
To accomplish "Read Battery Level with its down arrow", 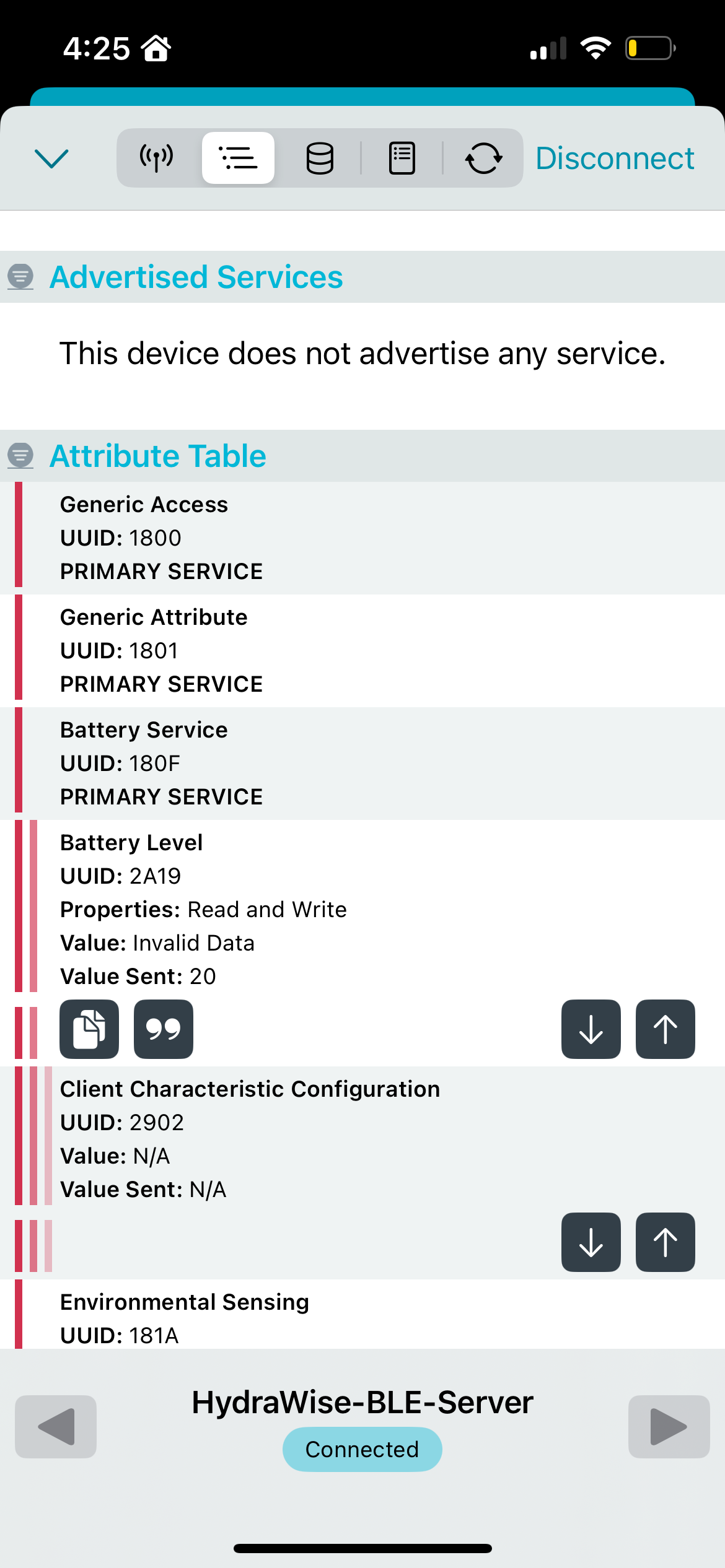I will pos(591,1029).
